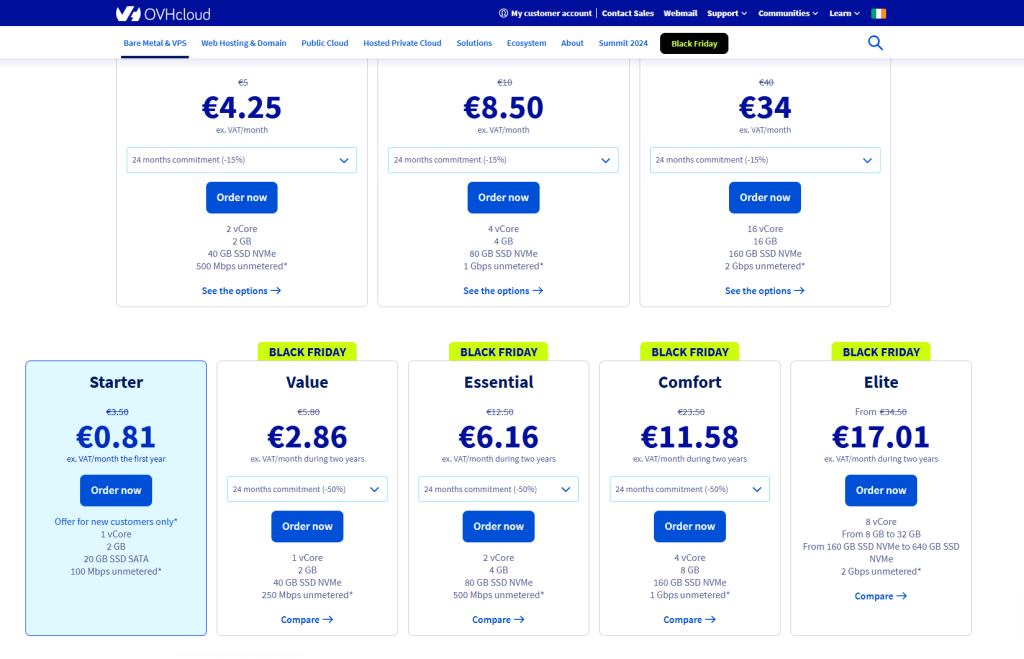1024x659 pixels.
Task: Expand the Communities dropdown menu
Action: tap(788, 13)
